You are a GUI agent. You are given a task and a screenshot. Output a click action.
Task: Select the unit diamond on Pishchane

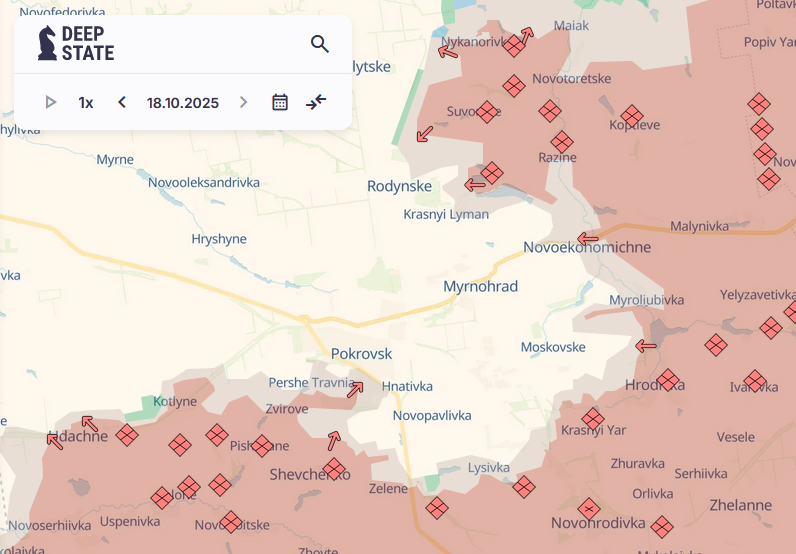pos(262,446)
